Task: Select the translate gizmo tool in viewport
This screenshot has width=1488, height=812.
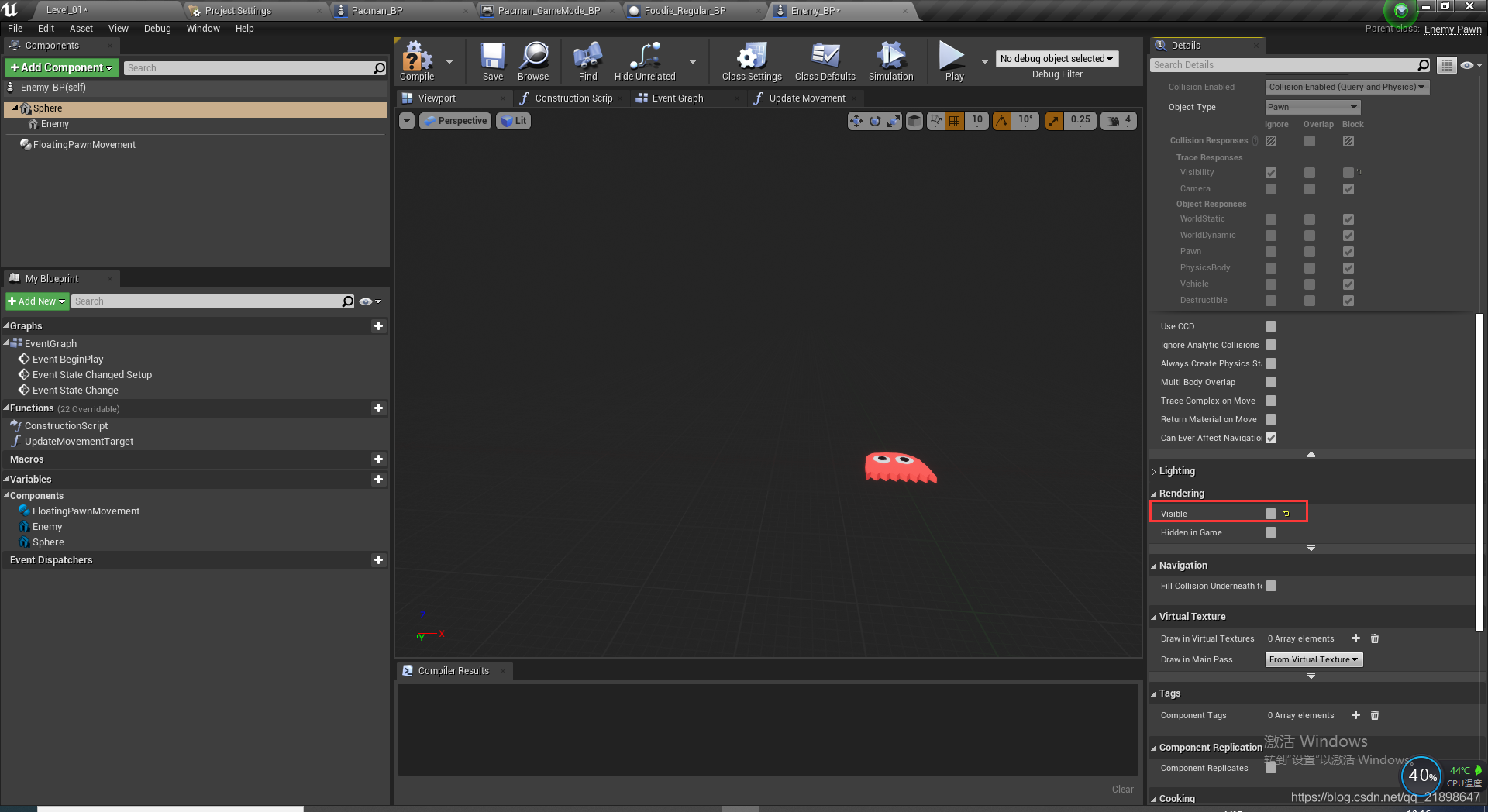Action: tap(856, 121)
